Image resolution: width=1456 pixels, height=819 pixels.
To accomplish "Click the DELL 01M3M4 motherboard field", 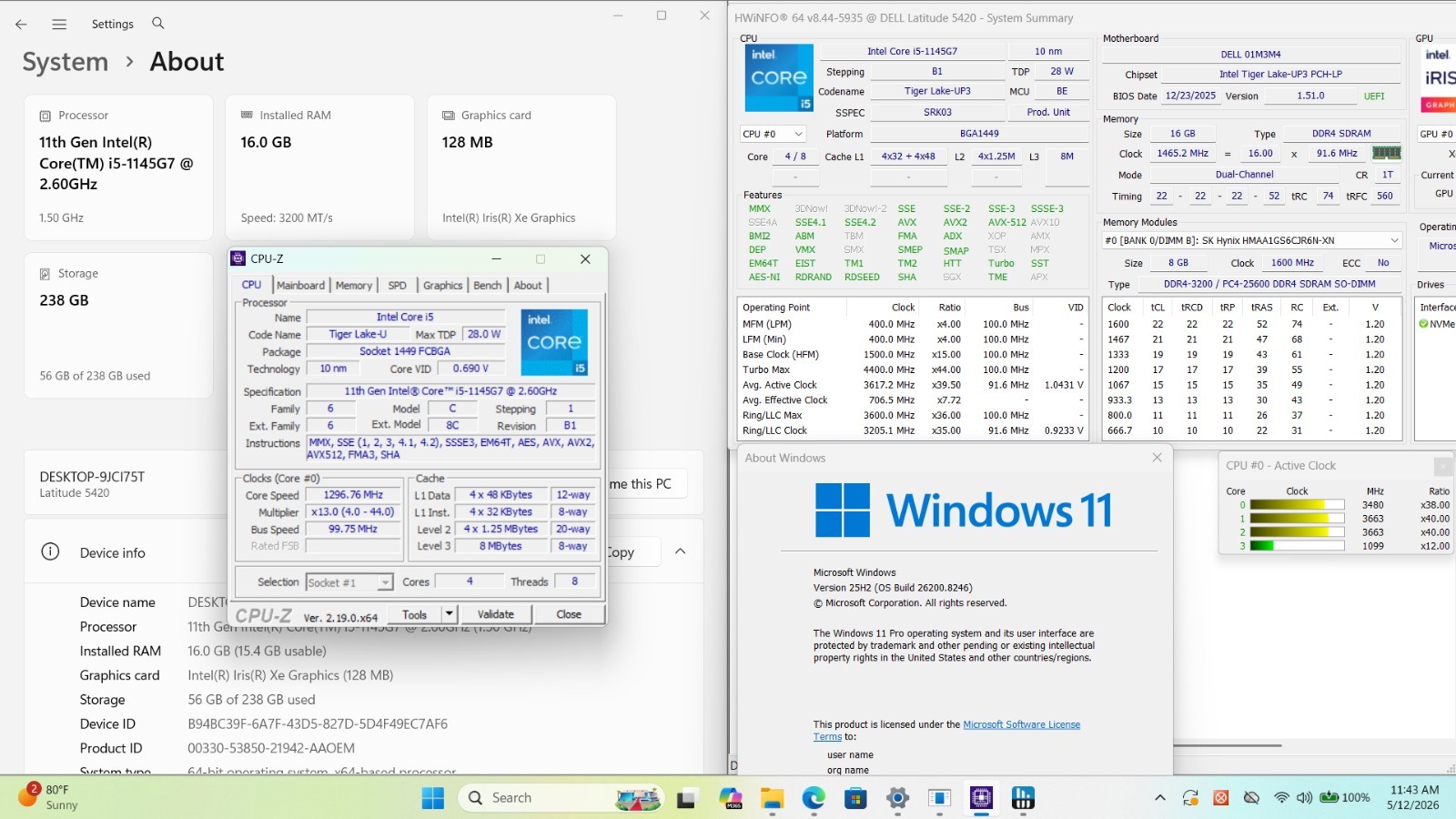I will point(1251,55).
